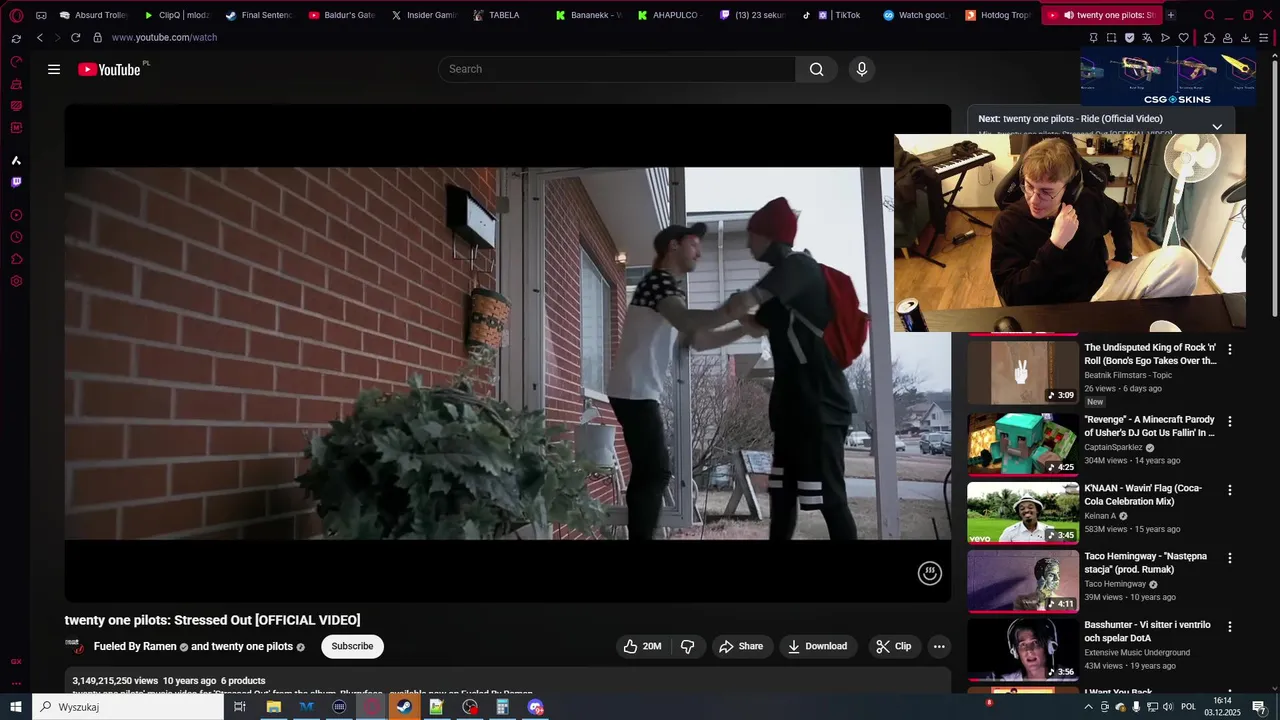Image resolution: width=1280 pixels, height=720 pixels.
Task: Go forward in browser history
Action: [x=57, y=37]
